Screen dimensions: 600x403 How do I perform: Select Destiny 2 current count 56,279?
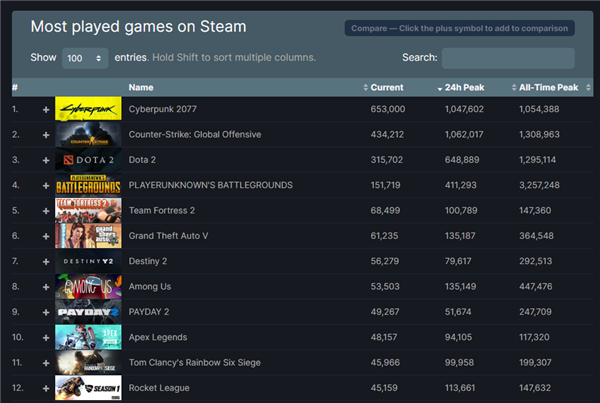point(385,261)
